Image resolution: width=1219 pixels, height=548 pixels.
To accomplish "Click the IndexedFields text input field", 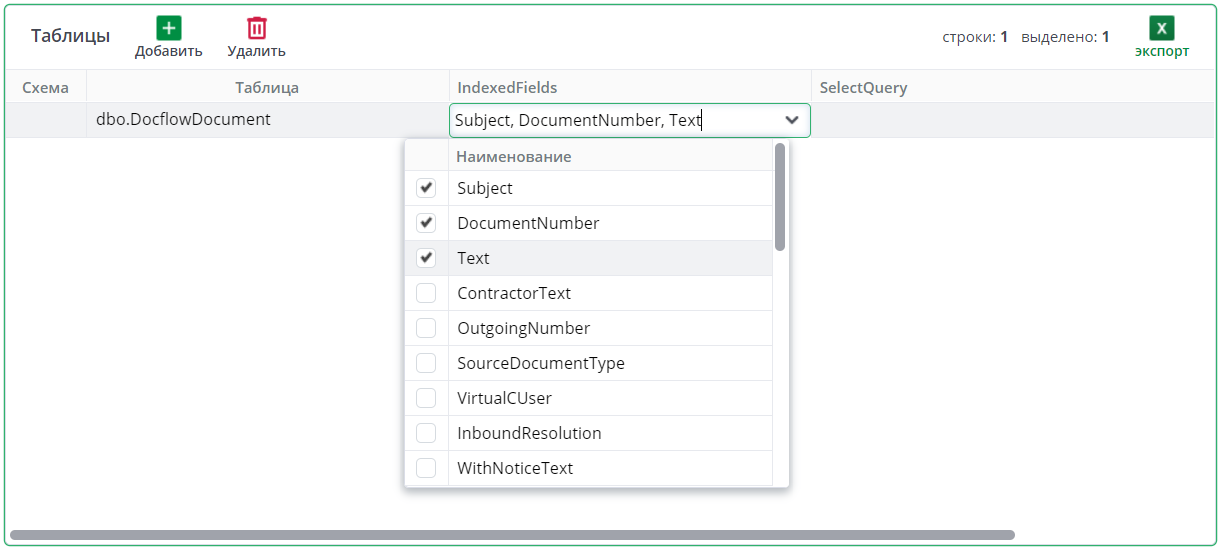I will click(x=610, y=120).
